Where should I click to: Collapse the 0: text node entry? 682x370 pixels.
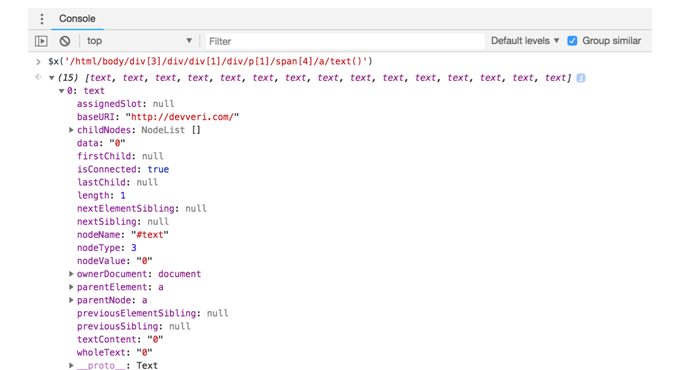tap(61, 91)
